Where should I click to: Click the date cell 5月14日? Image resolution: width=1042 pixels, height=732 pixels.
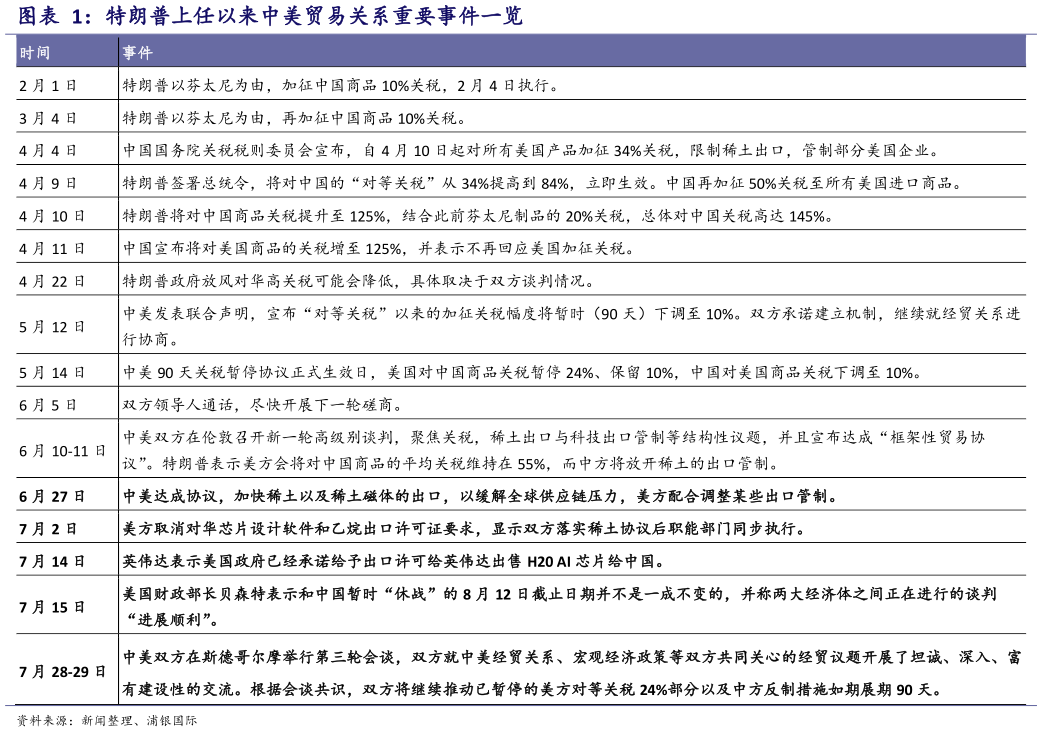coord(52,373)
